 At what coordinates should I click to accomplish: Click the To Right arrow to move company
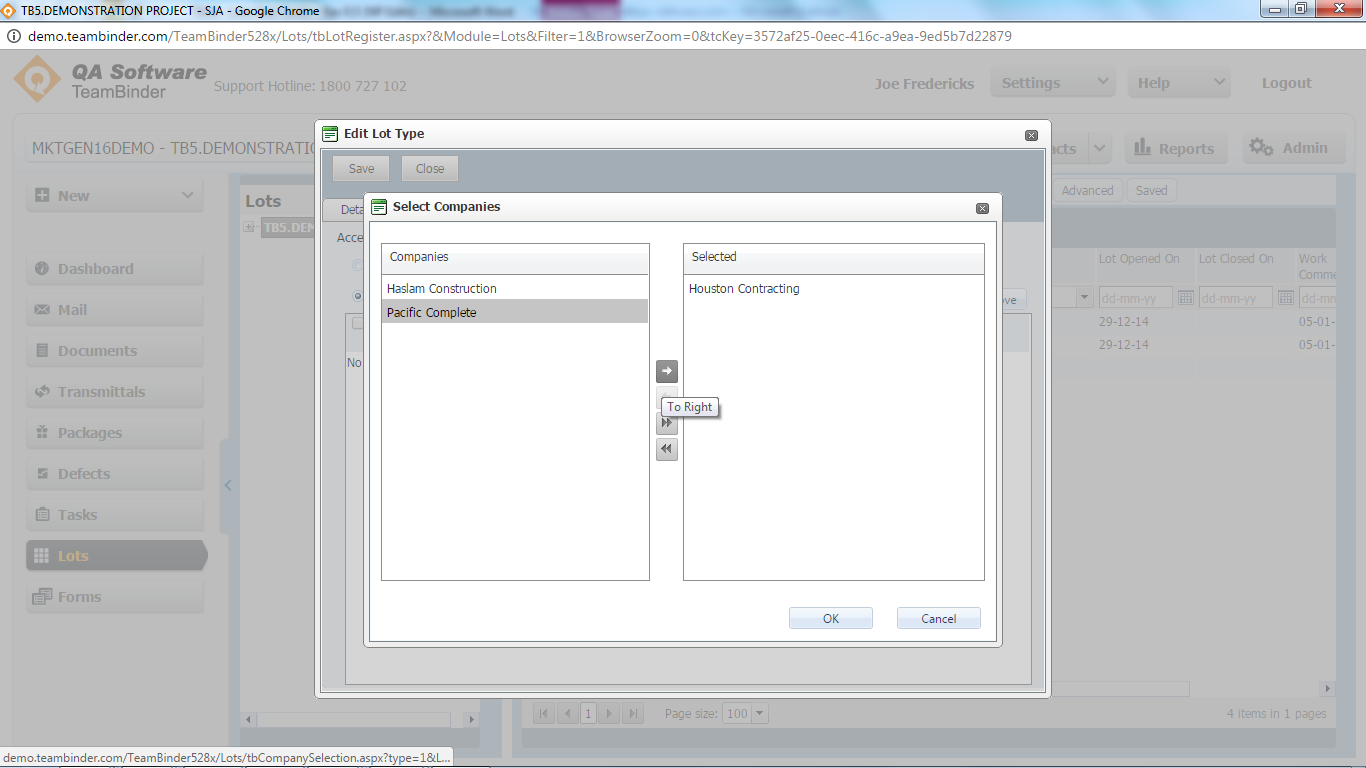point(666,371)
